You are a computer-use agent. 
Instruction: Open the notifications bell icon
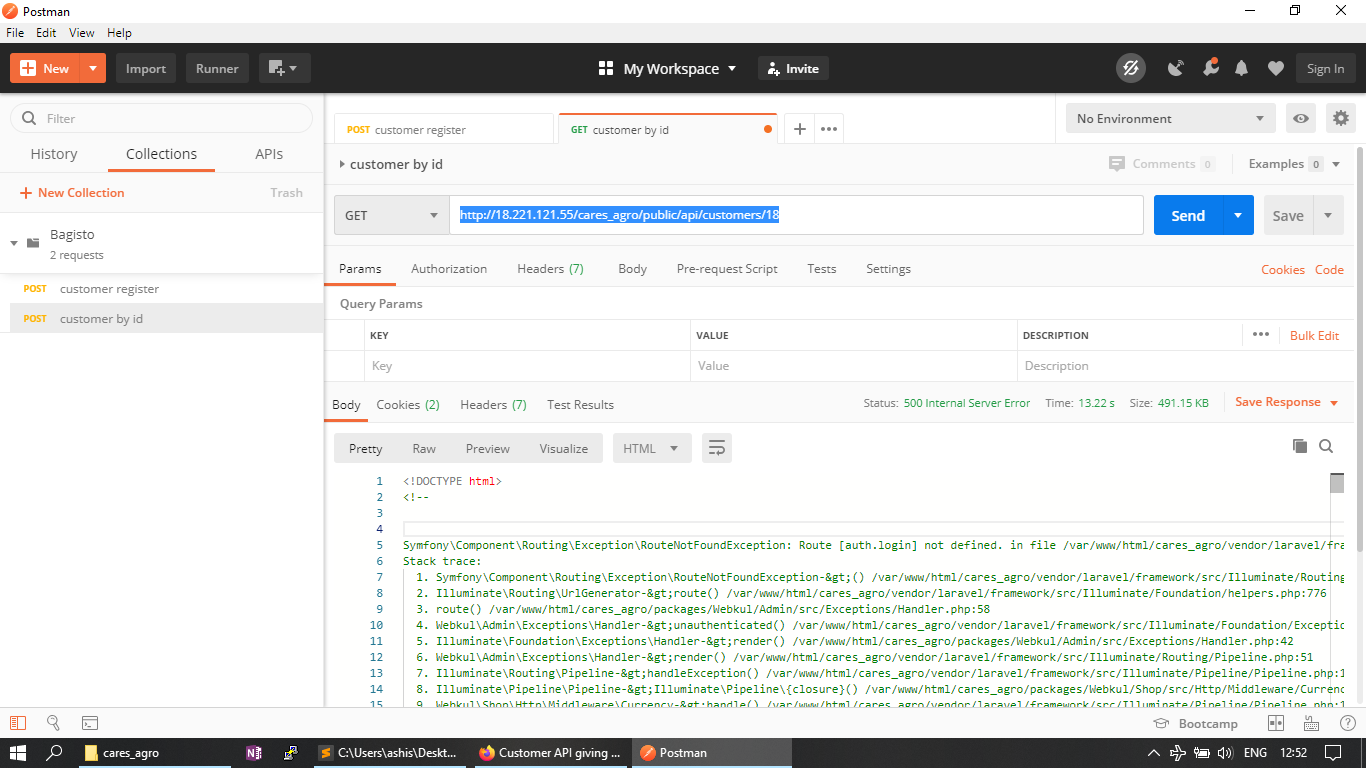[x=1242, y=68]
